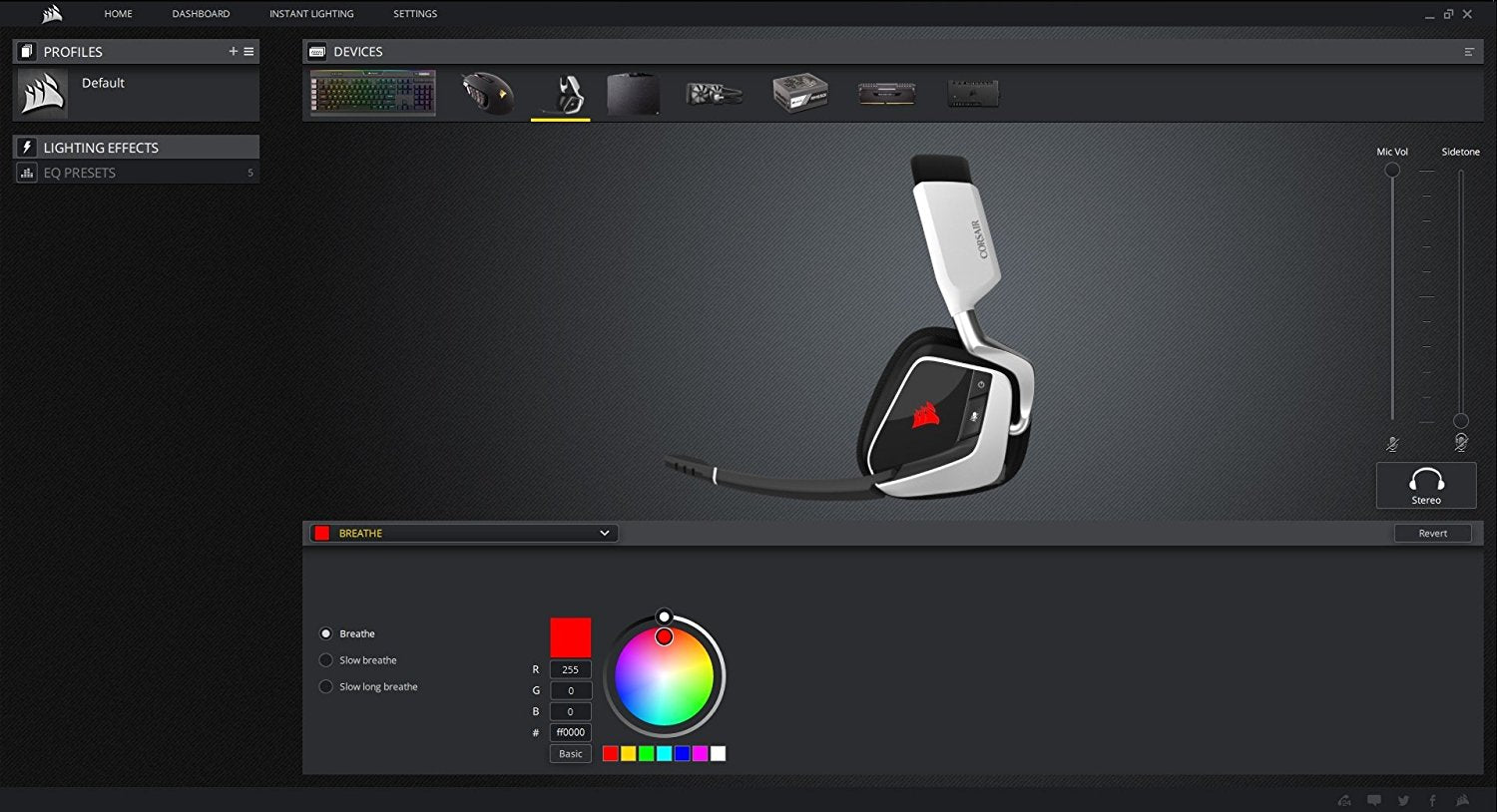Open the Dashboard tab
The width and height of the screenshot is (1497, 812).
coord(201,14)
